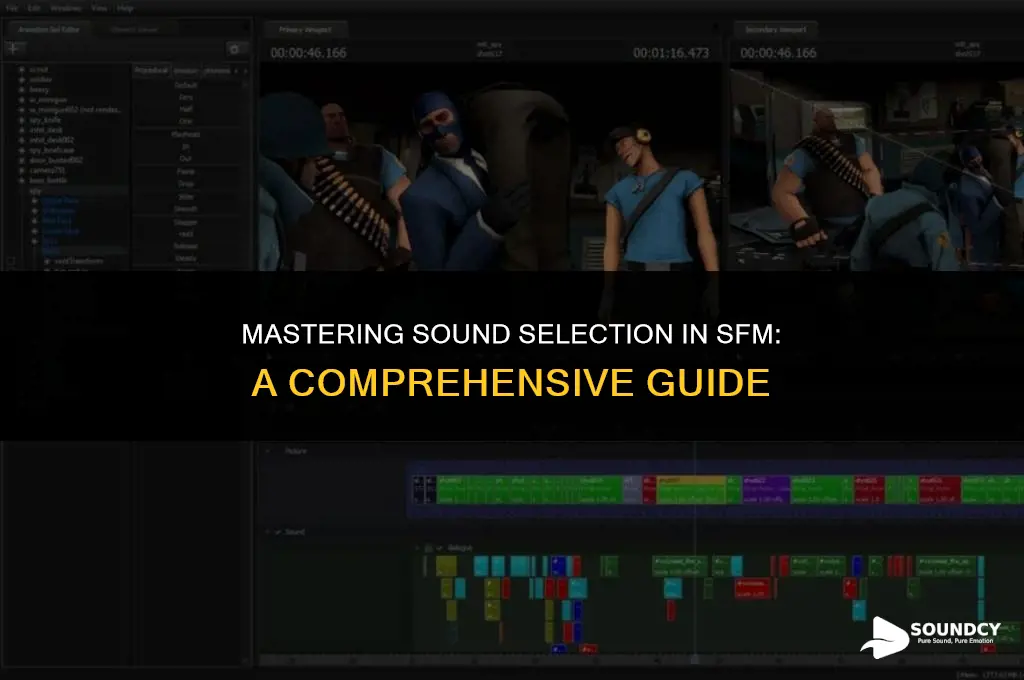Open the File menu
This screenshot has width=1024, height=680.
pyautogui.click(x=12, y=8)
